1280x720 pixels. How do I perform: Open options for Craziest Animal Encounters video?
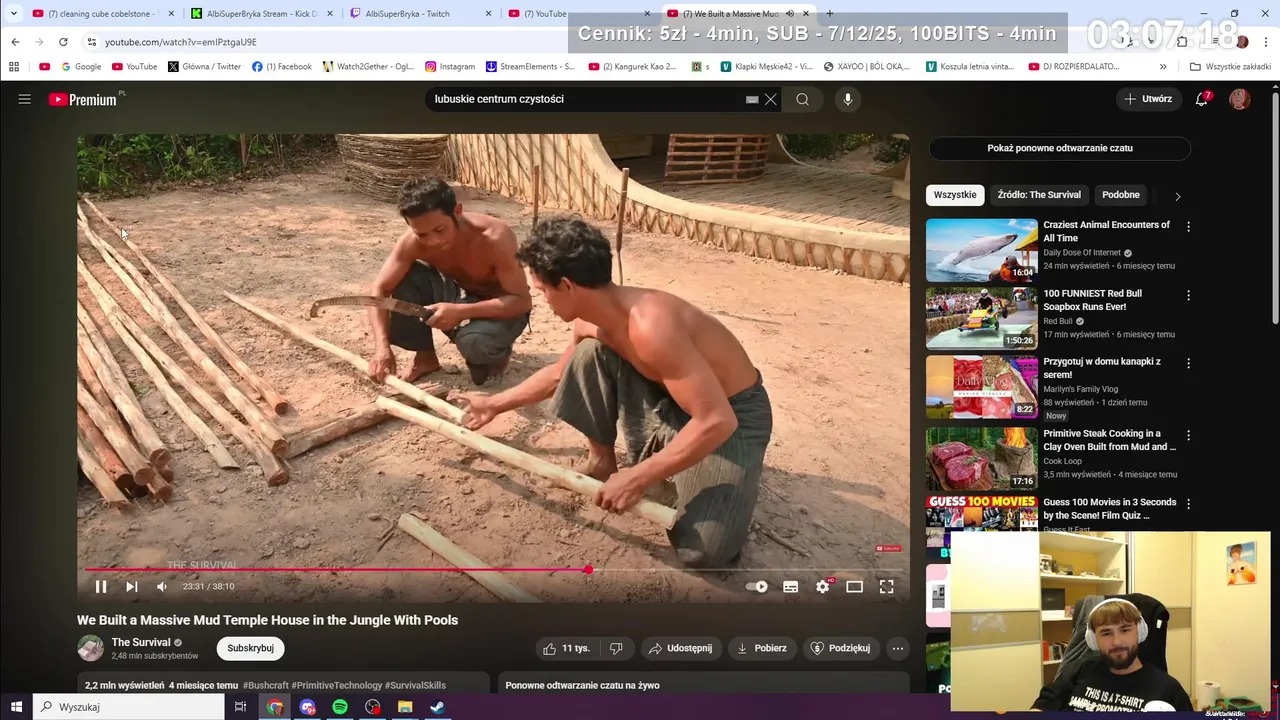[1188, 227]
